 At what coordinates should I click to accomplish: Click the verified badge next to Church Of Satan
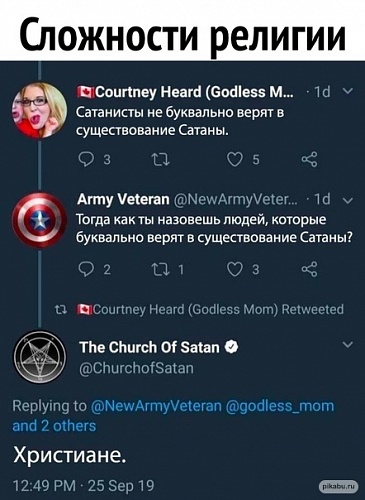tap(232, 347)
